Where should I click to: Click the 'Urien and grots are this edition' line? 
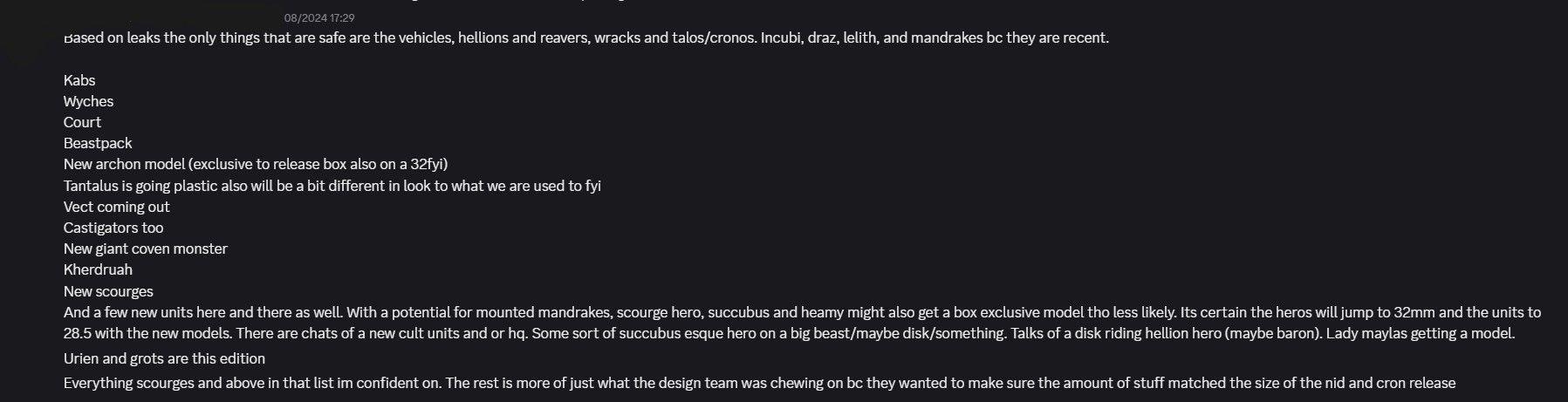click(164, 358)
